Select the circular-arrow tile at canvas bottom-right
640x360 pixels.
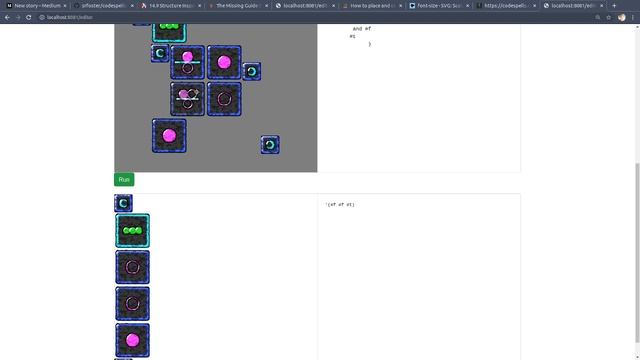click(270, 144)
